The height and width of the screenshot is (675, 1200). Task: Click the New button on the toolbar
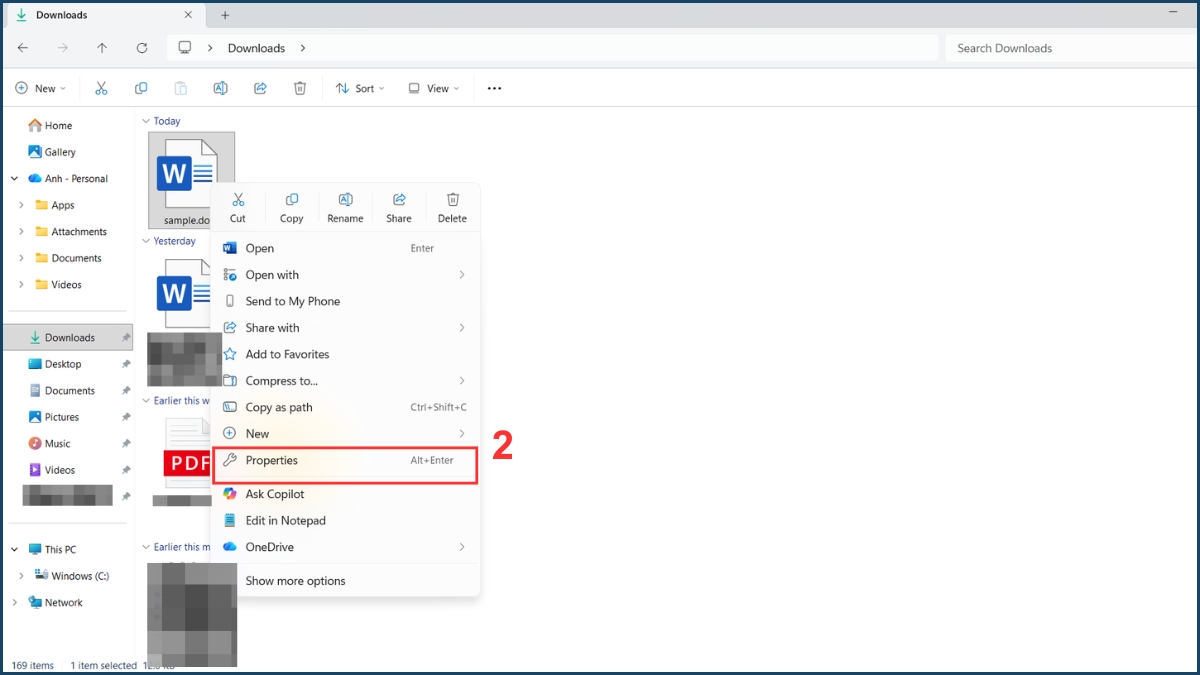(x=41, y=88)
